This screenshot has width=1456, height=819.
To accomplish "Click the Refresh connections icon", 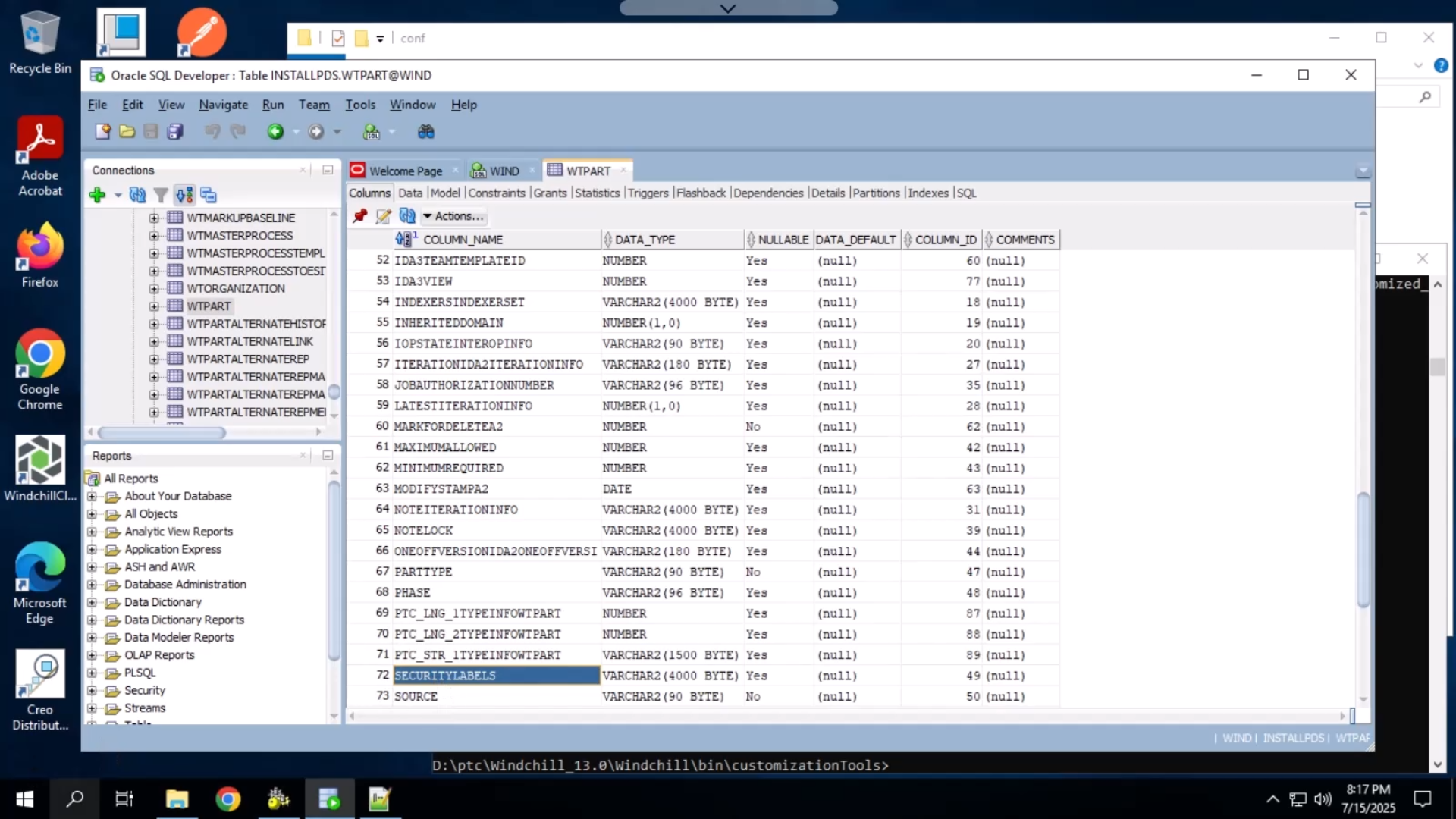I will pyautogui.click(x=137, y=195).
